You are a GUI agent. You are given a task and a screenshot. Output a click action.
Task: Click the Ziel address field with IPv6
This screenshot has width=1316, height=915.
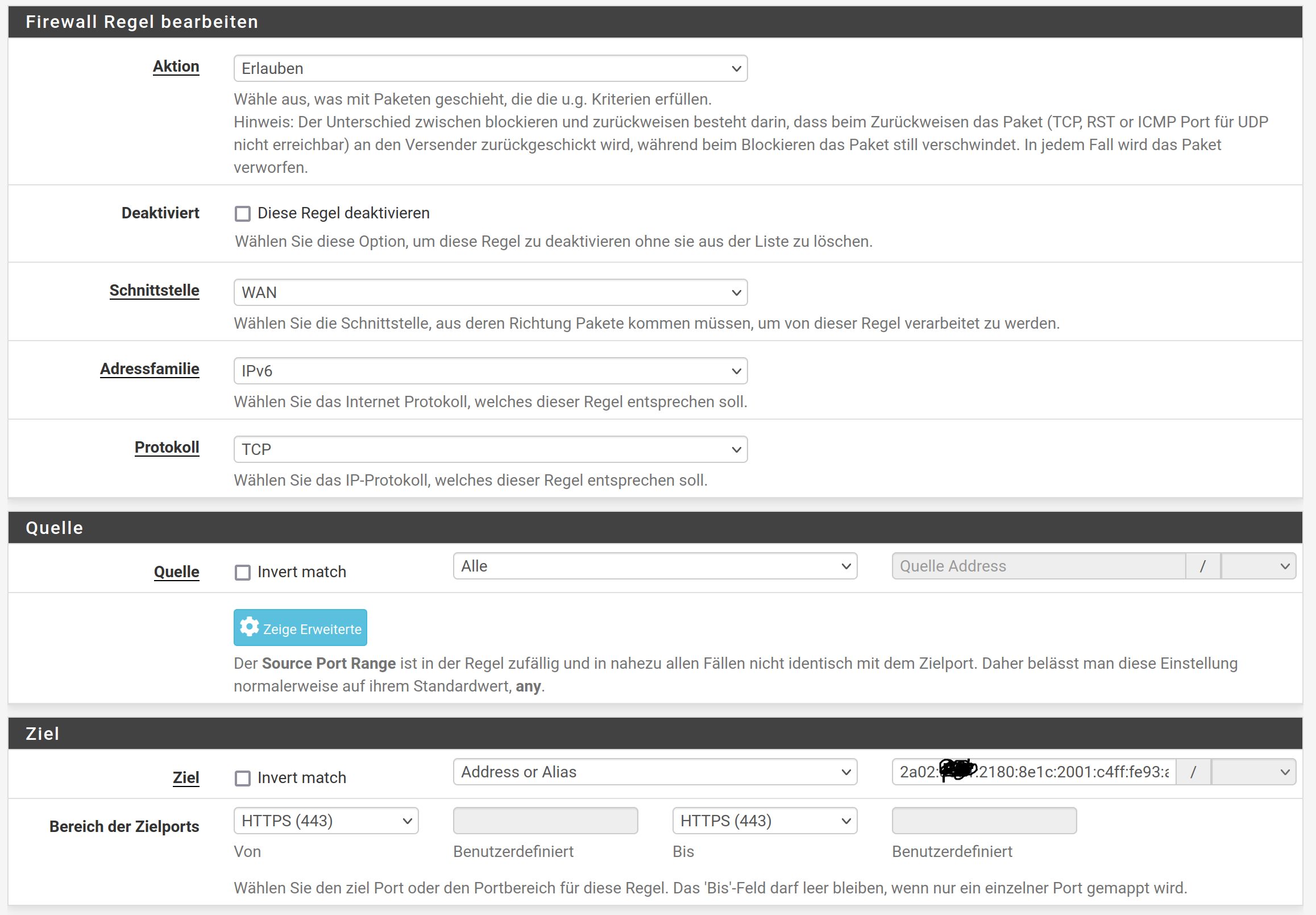(x=1033, y=772)
